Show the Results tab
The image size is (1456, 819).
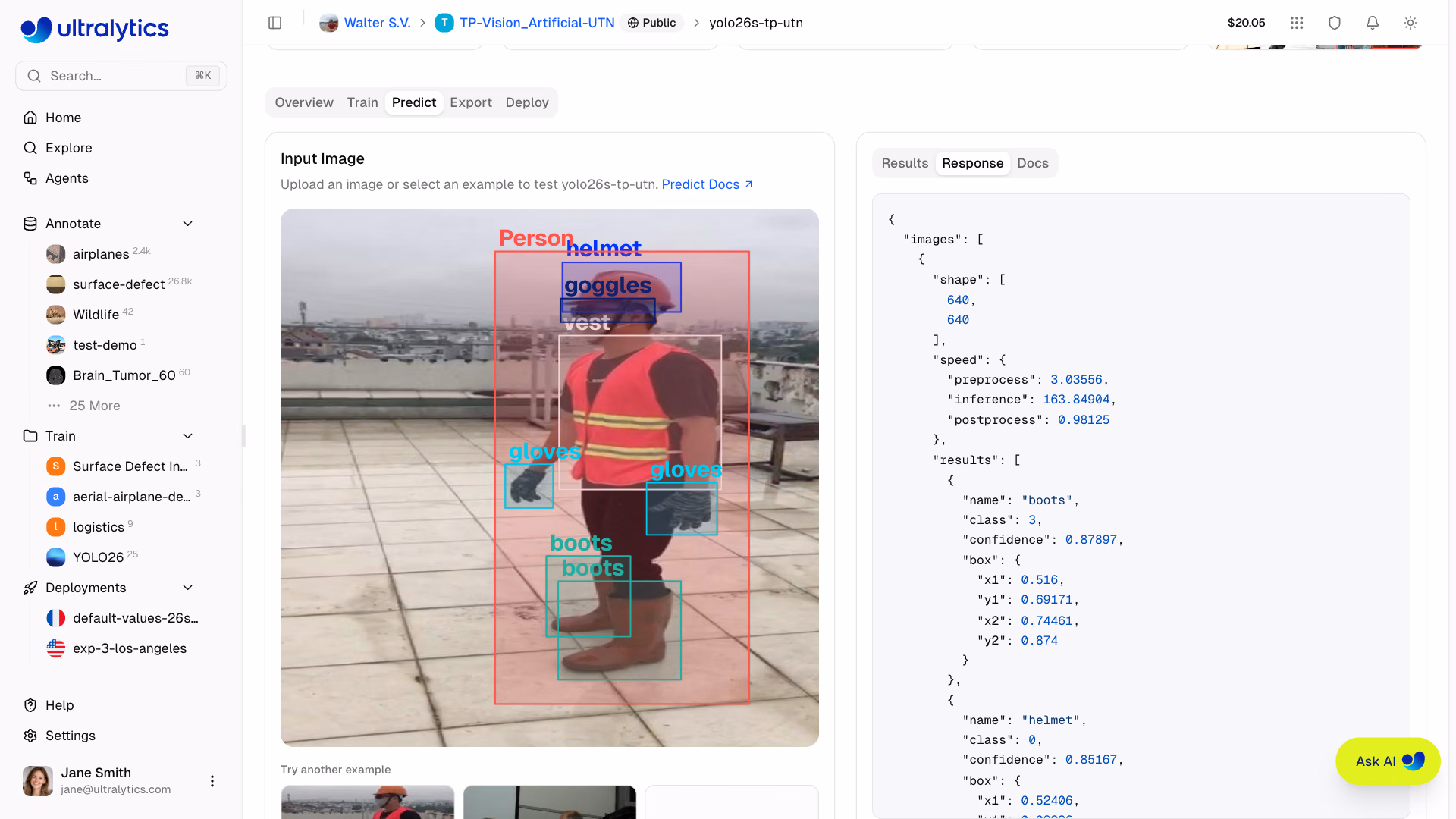point(905,163)
